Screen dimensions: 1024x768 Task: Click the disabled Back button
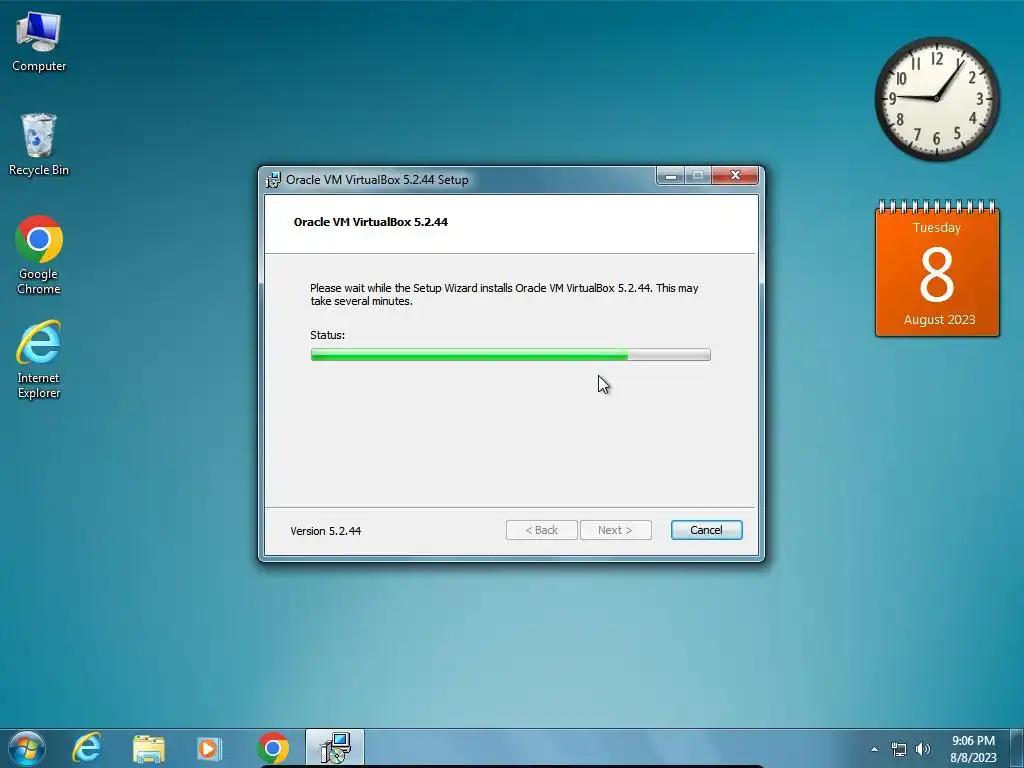point(541,530)
